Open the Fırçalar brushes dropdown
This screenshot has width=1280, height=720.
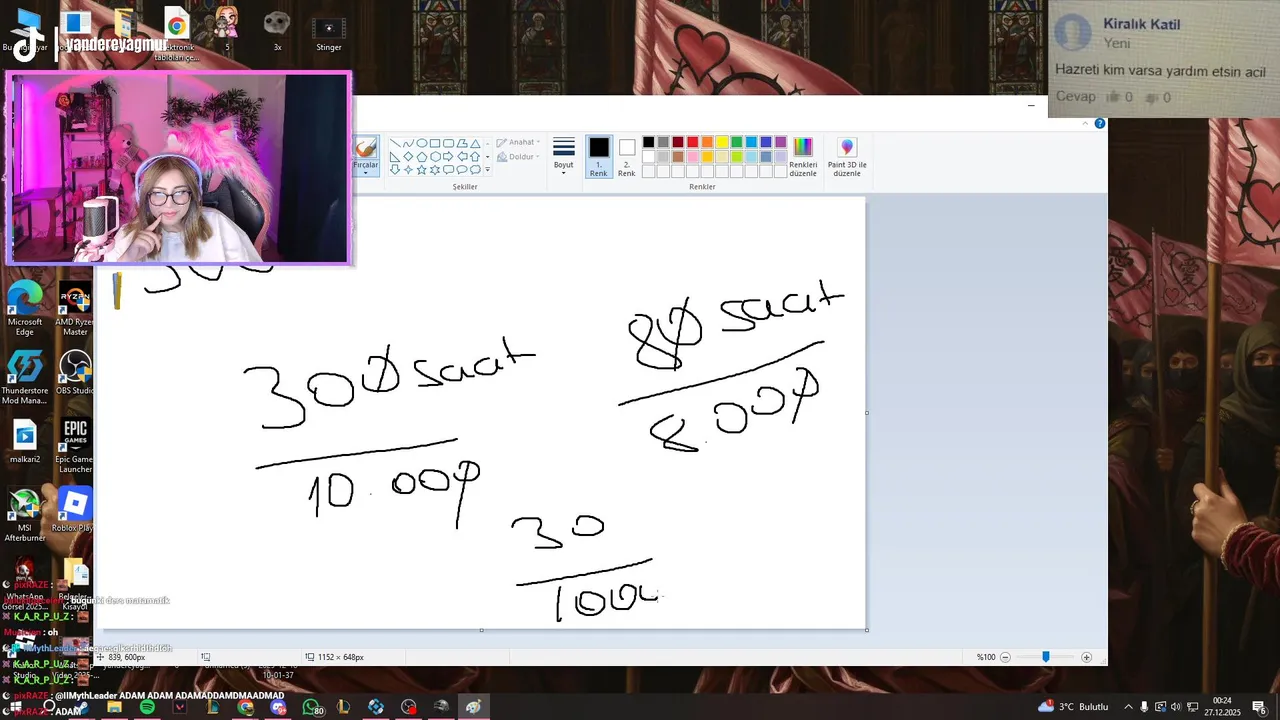coord(365,168)
